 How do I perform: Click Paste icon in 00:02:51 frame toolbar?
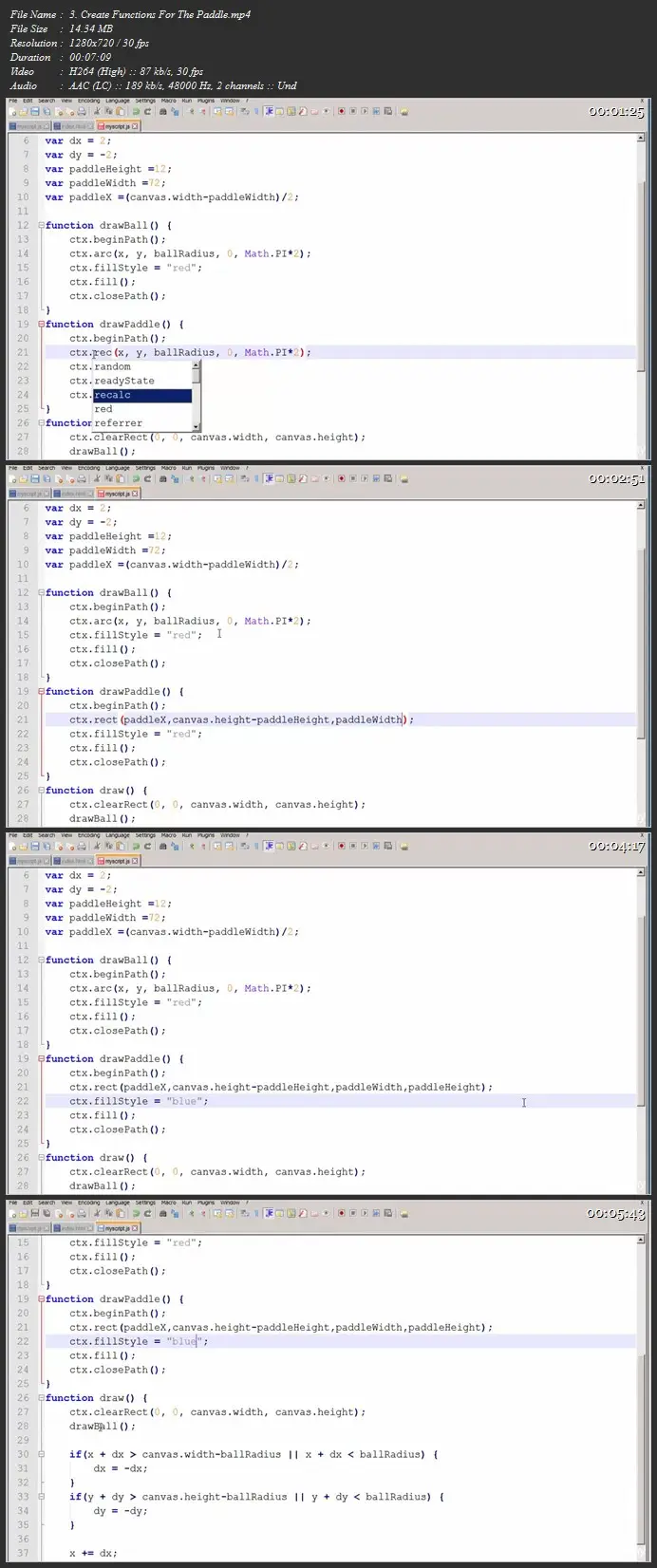[121, 478]
